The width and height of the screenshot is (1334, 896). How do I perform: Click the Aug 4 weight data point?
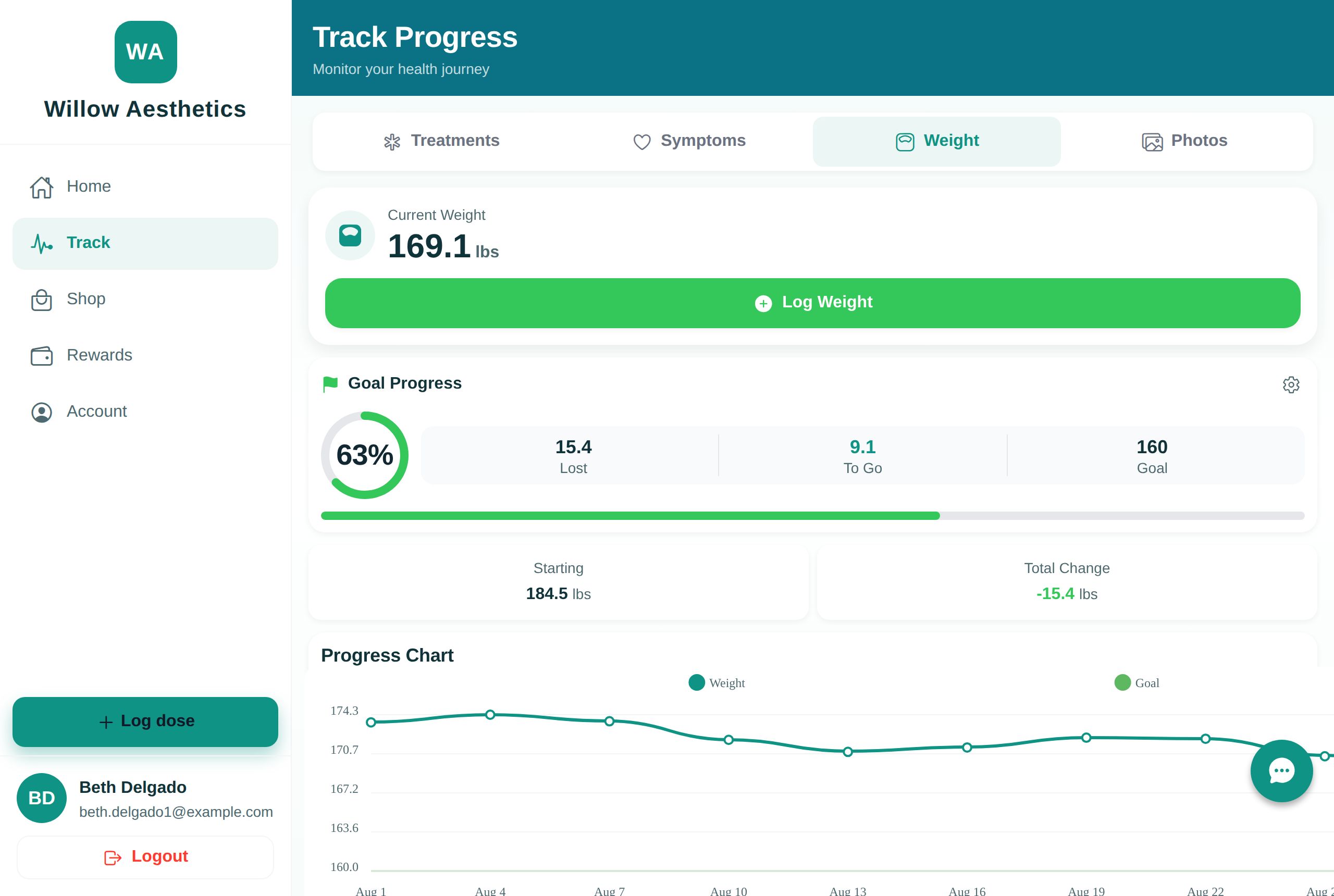coord(490,715)
